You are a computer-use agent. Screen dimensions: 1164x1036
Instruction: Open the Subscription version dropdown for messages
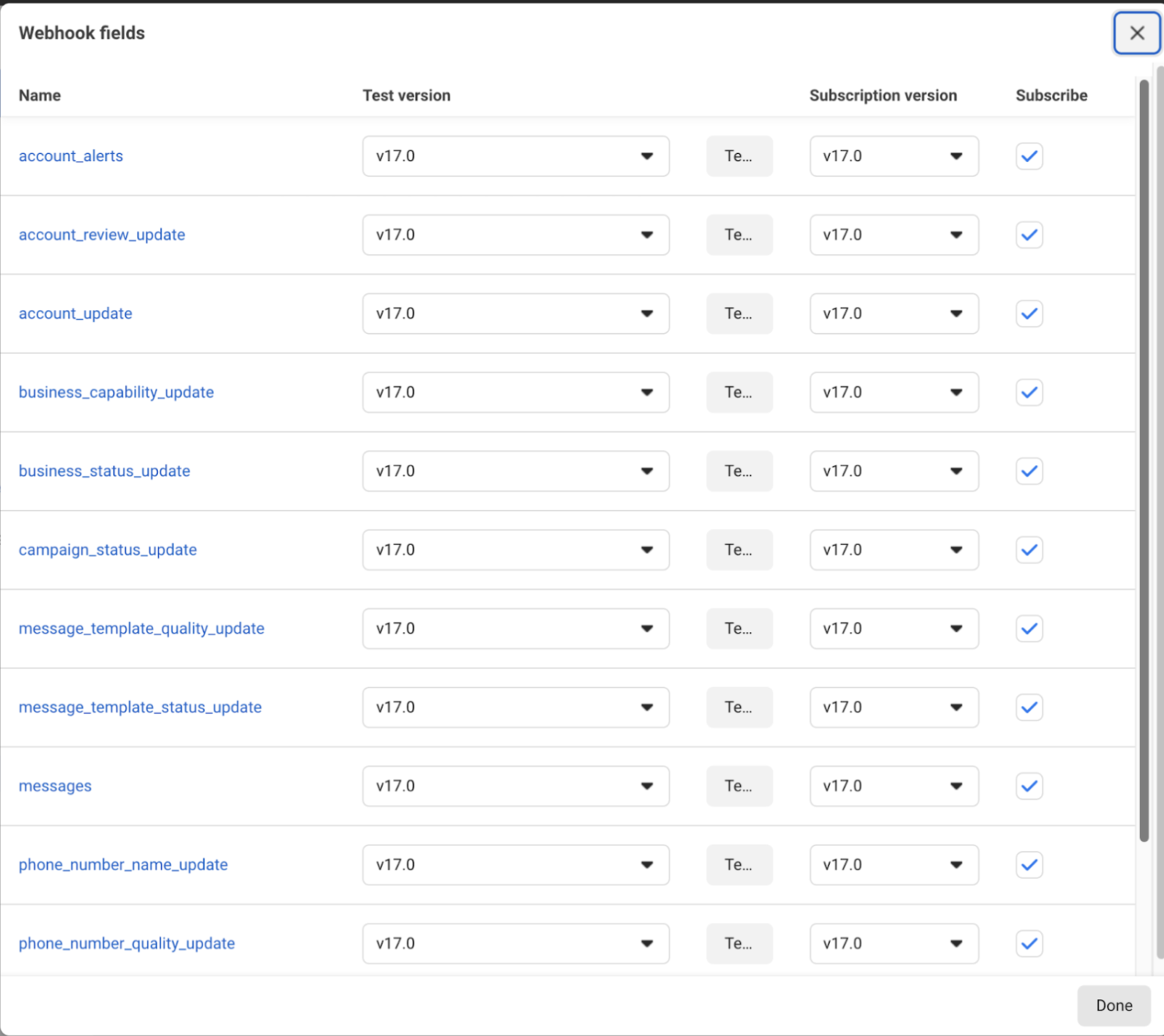click(x=893, y=786)
